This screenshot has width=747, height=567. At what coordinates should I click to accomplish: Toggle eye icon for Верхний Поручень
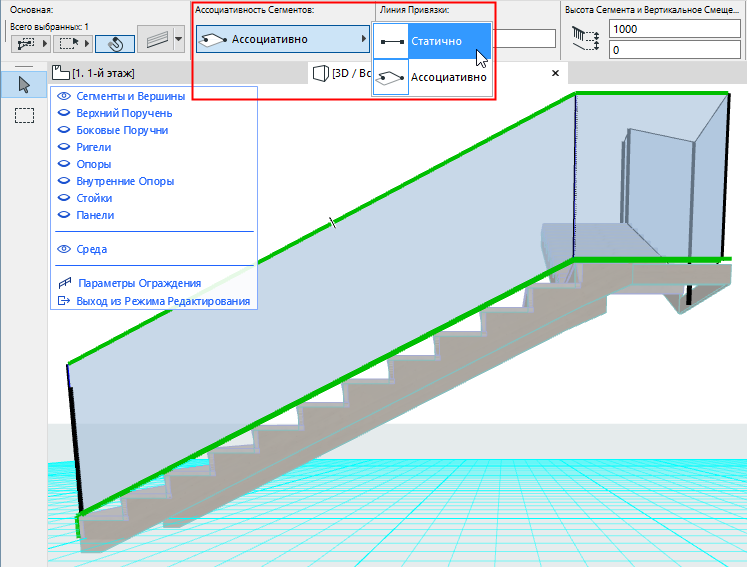65,113
